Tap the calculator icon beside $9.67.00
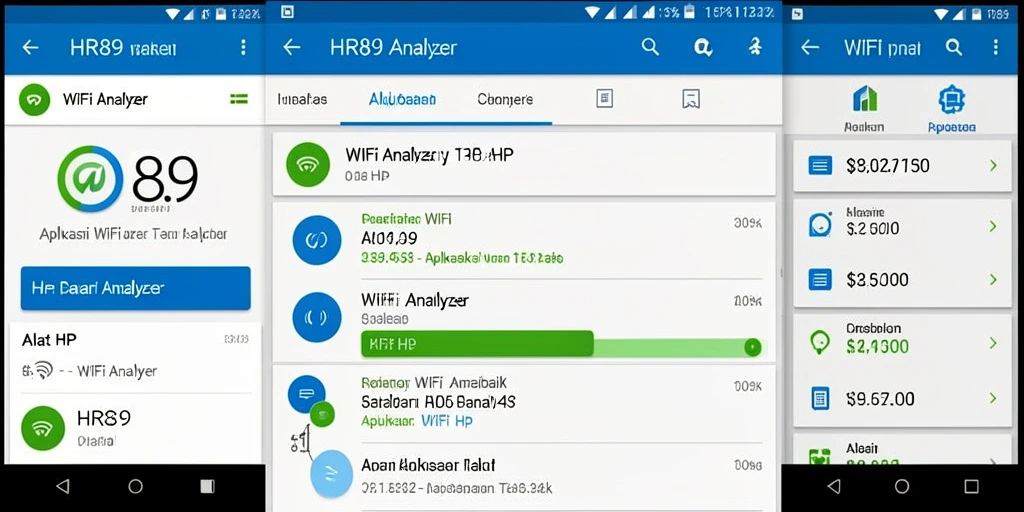 [820, 398]
